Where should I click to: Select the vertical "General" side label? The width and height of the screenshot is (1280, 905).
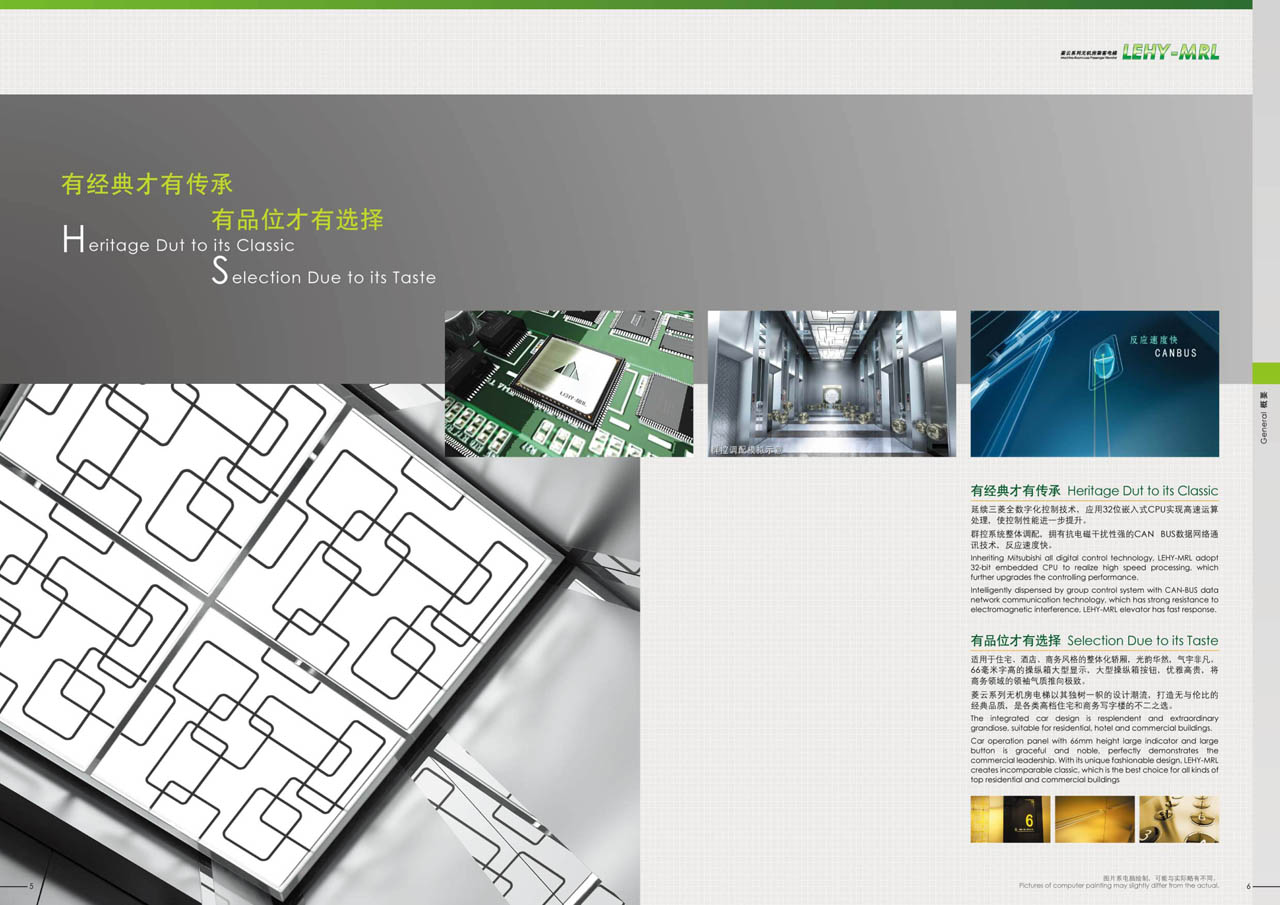pos(1264,417)
